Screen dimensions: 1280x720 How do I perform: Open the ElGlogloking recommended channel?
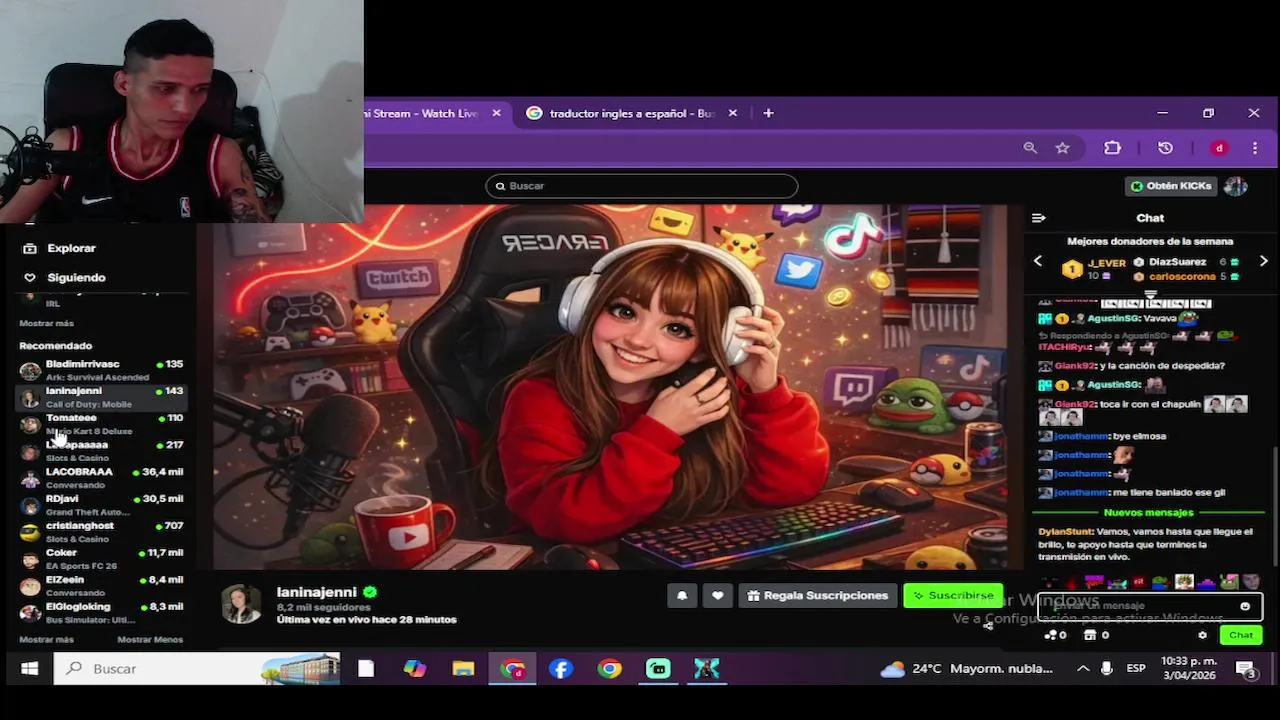click(x=101, y=613)
